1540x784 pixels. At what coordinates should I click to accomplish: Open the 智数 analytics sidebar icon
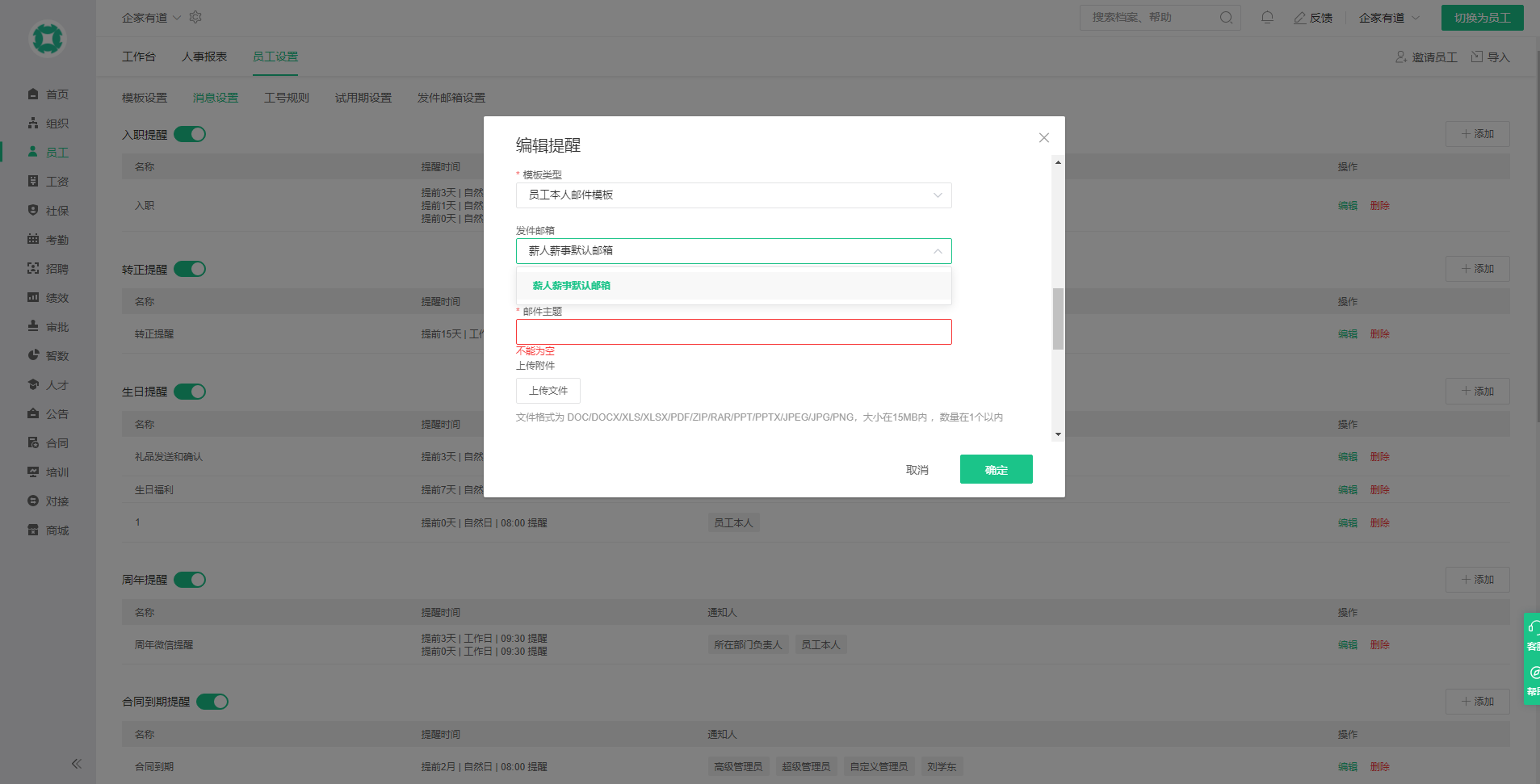33,355
